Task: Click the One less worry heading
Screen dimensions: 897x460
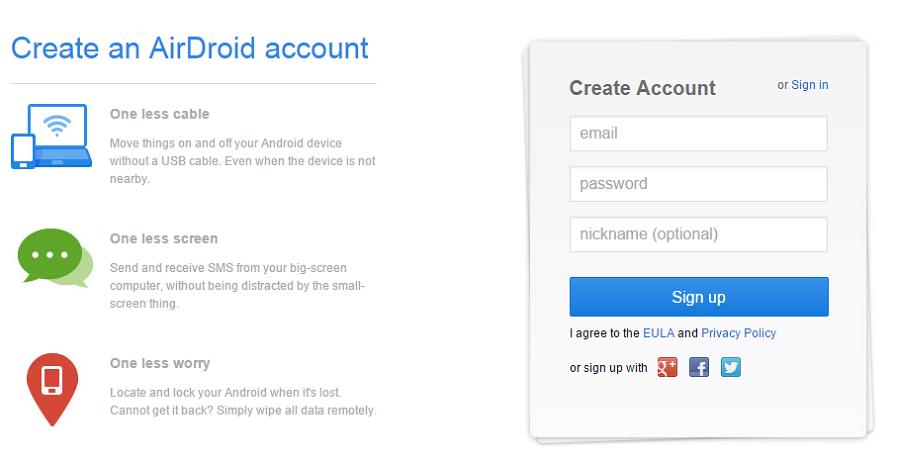Action: 160,363
